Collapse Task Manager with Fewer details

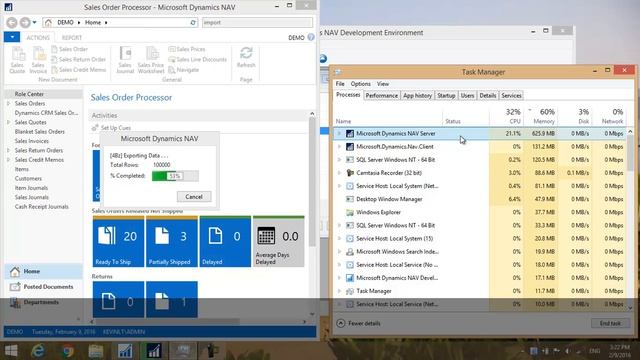359,323
